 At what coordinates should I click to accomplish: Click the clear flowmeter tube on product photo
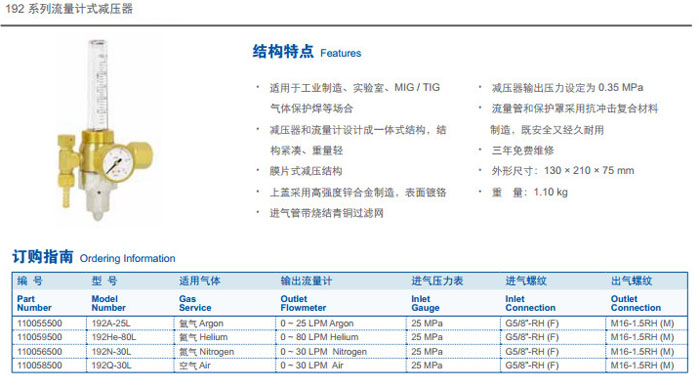tap(99, 85)
